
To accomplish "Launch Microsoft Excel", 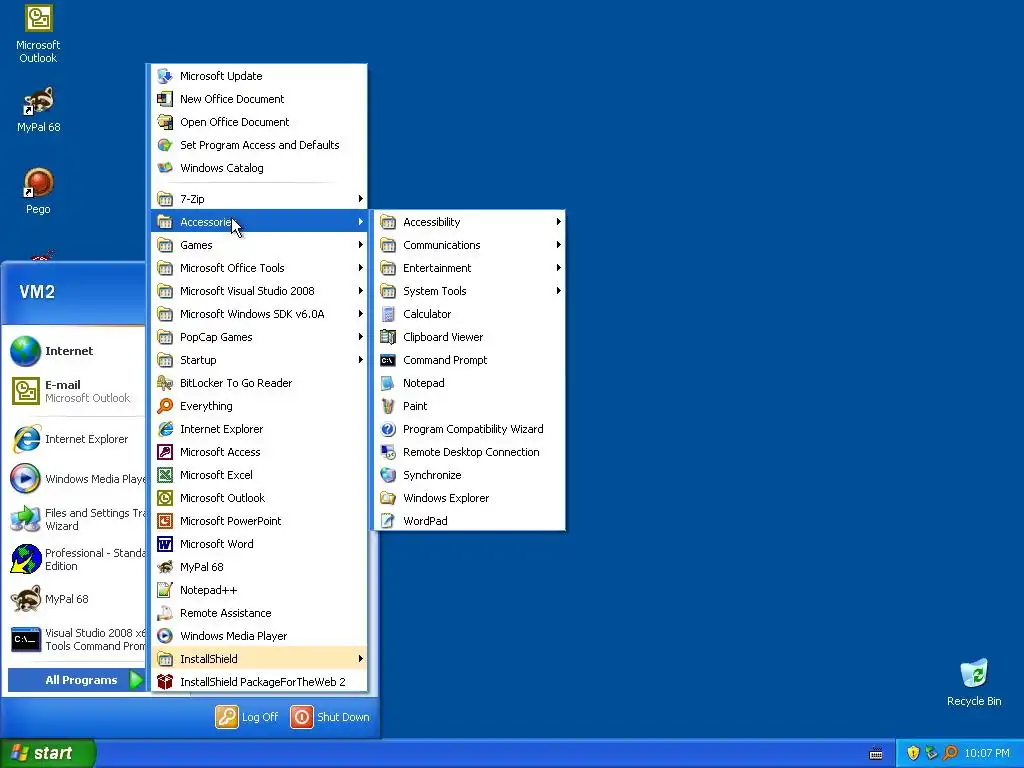I will (259, 475).
